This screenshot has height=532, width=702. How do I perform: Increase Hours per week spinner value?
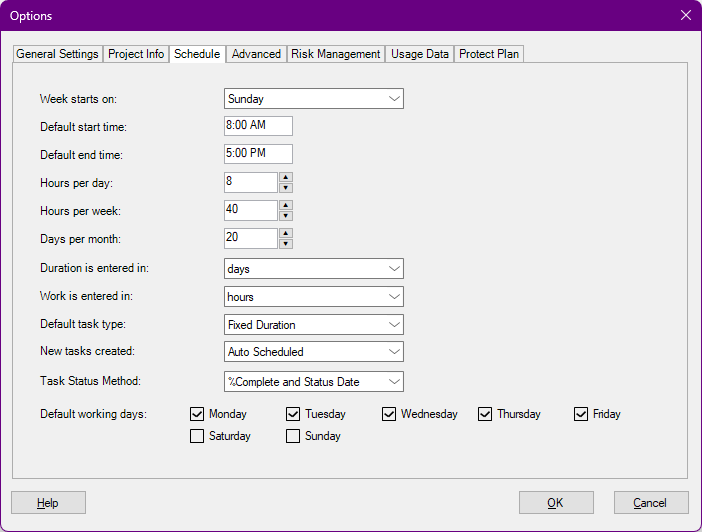tap(286, 205)
